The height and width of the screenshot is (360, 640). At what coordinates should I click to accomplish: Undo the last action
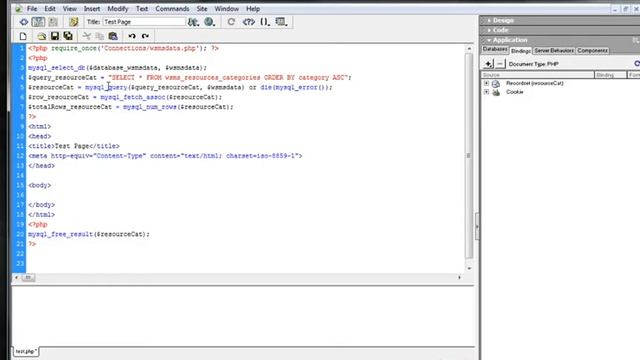[x=132, y=36]
